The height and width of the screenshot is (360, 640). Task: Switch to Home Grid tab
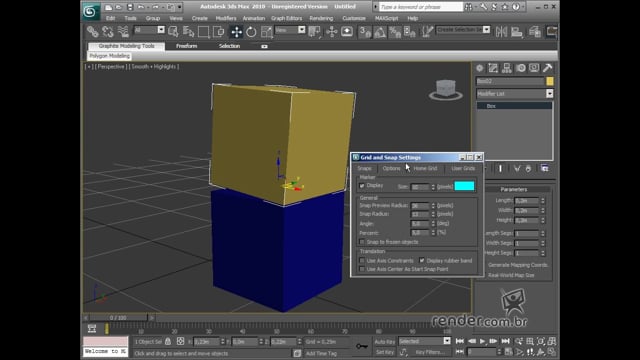425,169
